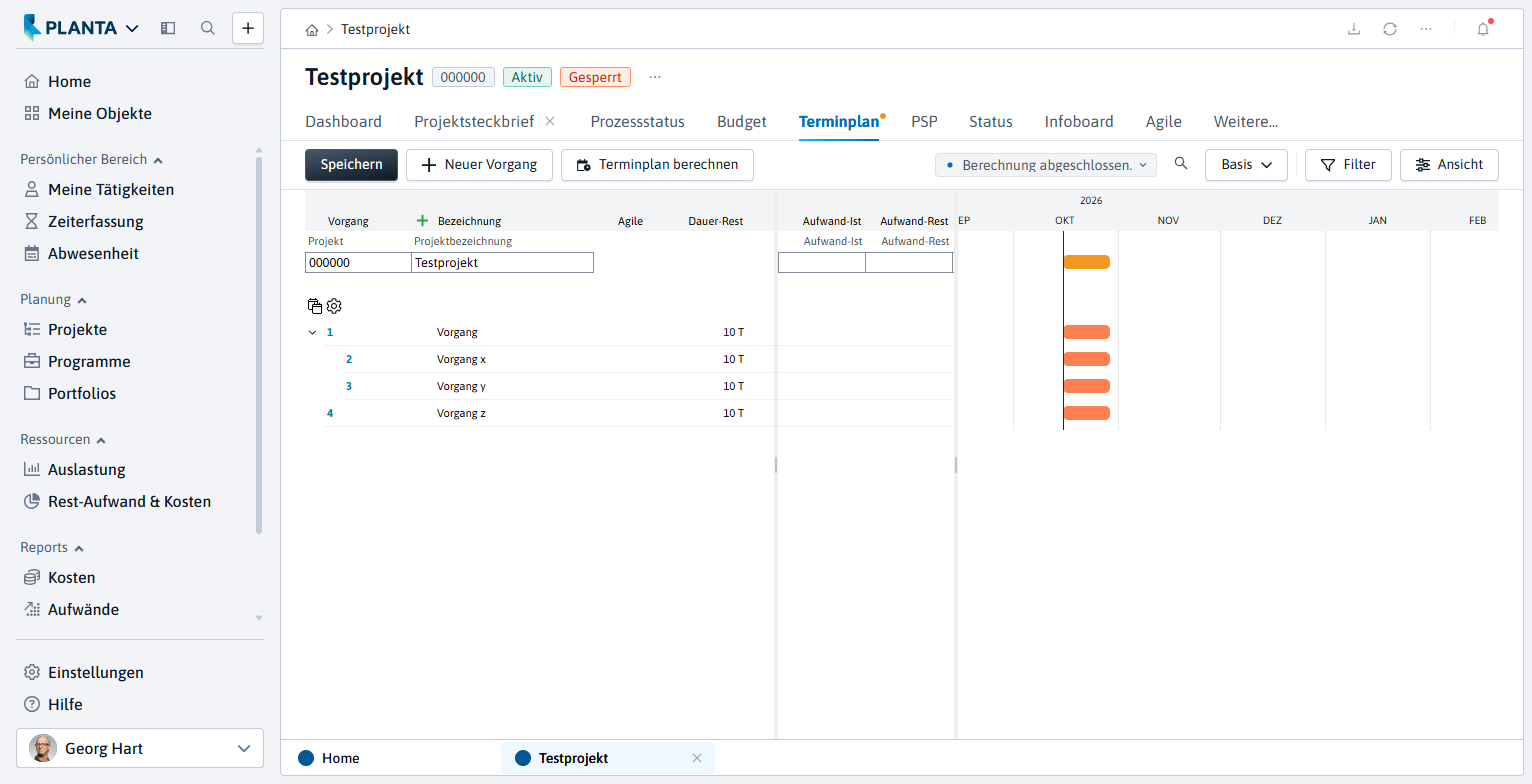Collapse task 1 Vorgang tree row
Viewport: 1532px width, 784px height.
pyautogui.click(x=312, y=332)
